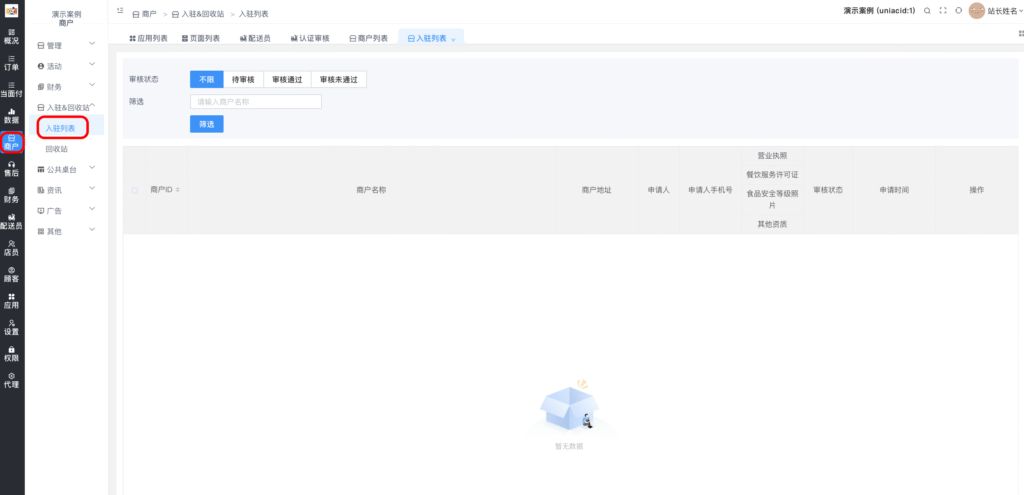Click the 申请人手机号 column header
Viewport: 1024px width, 495px height.
point(710,190)
